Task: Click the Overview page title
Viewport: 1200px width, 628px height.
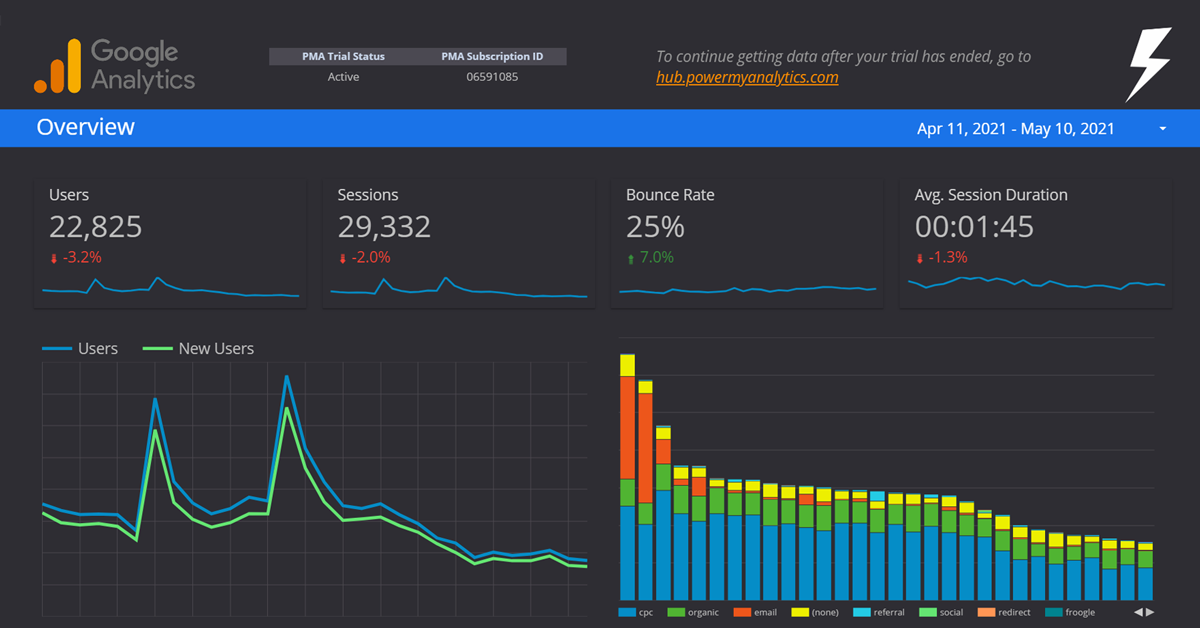Action: click(86, 128)
